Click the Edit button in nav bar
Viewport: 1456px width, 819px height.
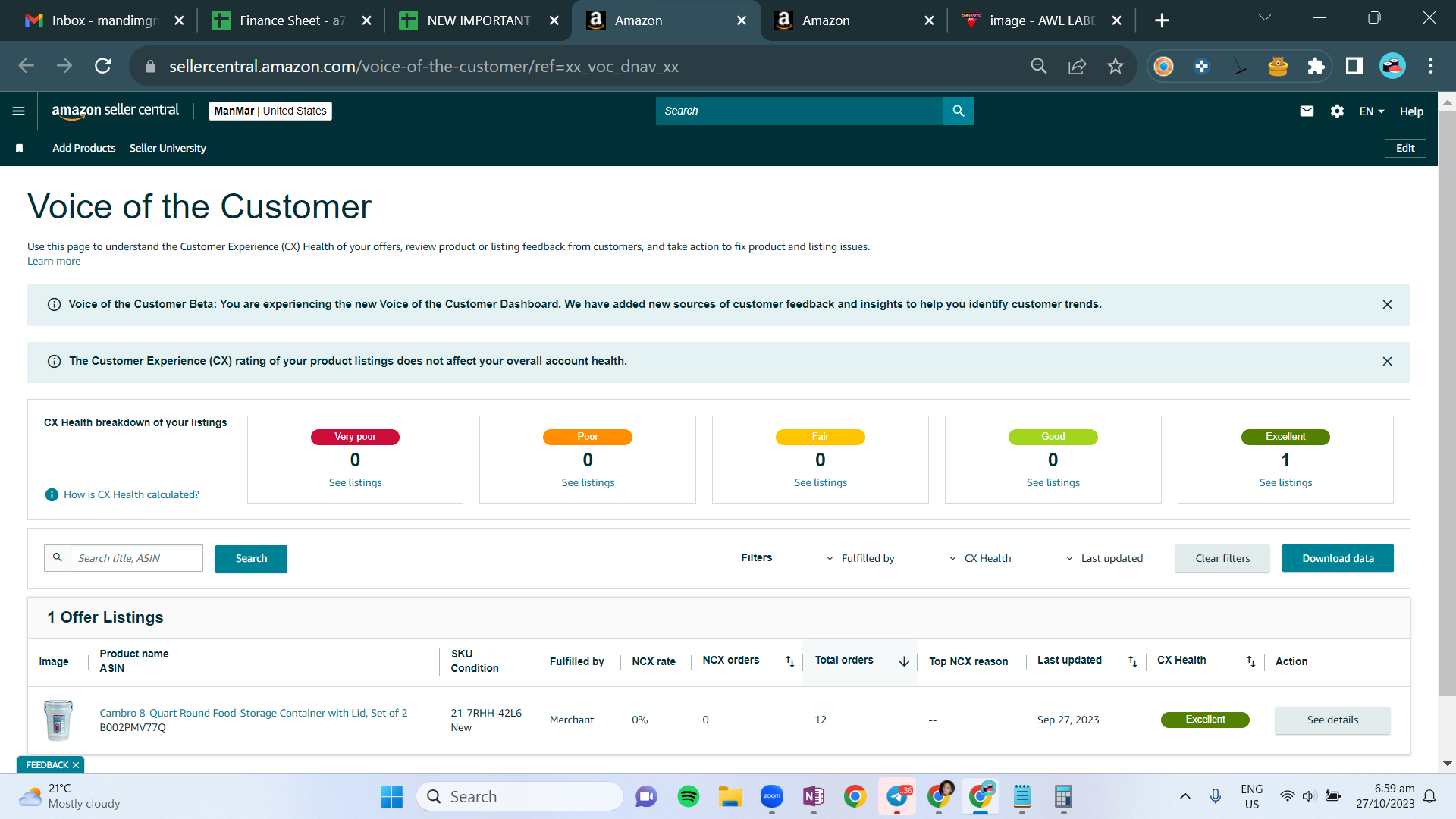pyautogui.click(x=1405, y=149)
